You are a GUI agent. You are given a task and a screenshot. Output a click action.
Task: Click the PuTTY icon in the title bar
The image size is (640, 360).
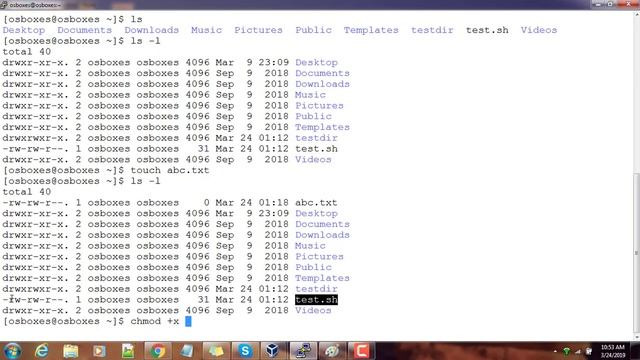[4, 4]
